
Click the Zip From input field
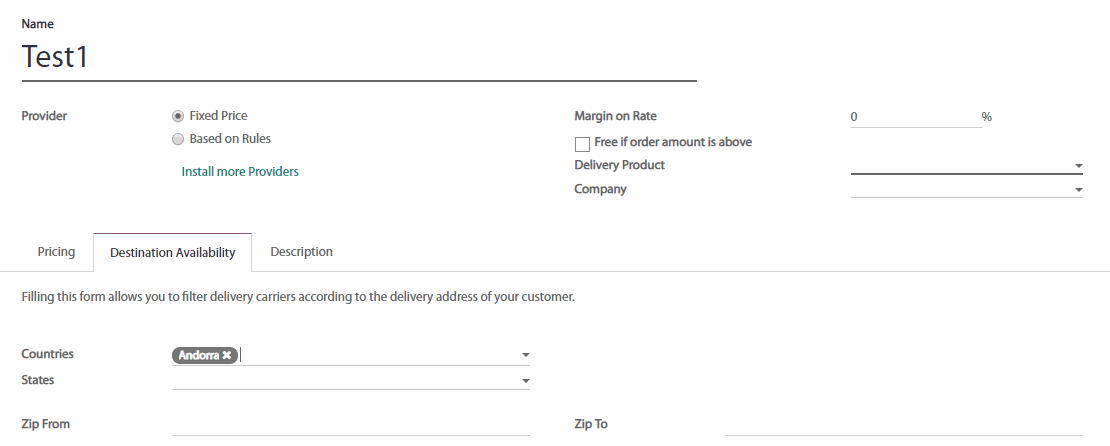point(350,425)
